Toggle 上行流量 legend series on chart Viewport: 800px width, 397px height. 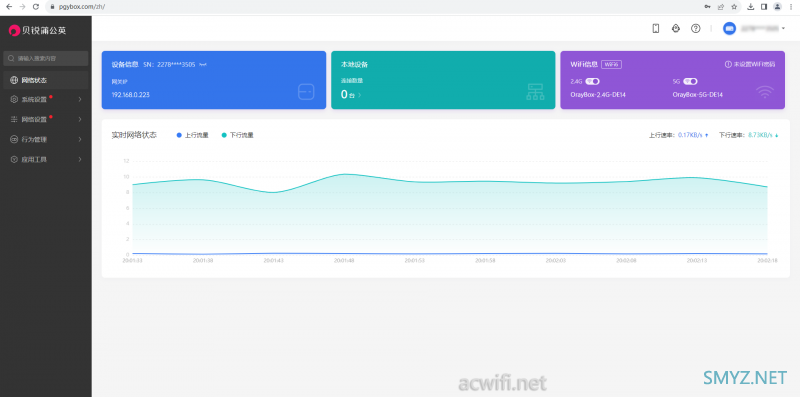pos(192,135)
